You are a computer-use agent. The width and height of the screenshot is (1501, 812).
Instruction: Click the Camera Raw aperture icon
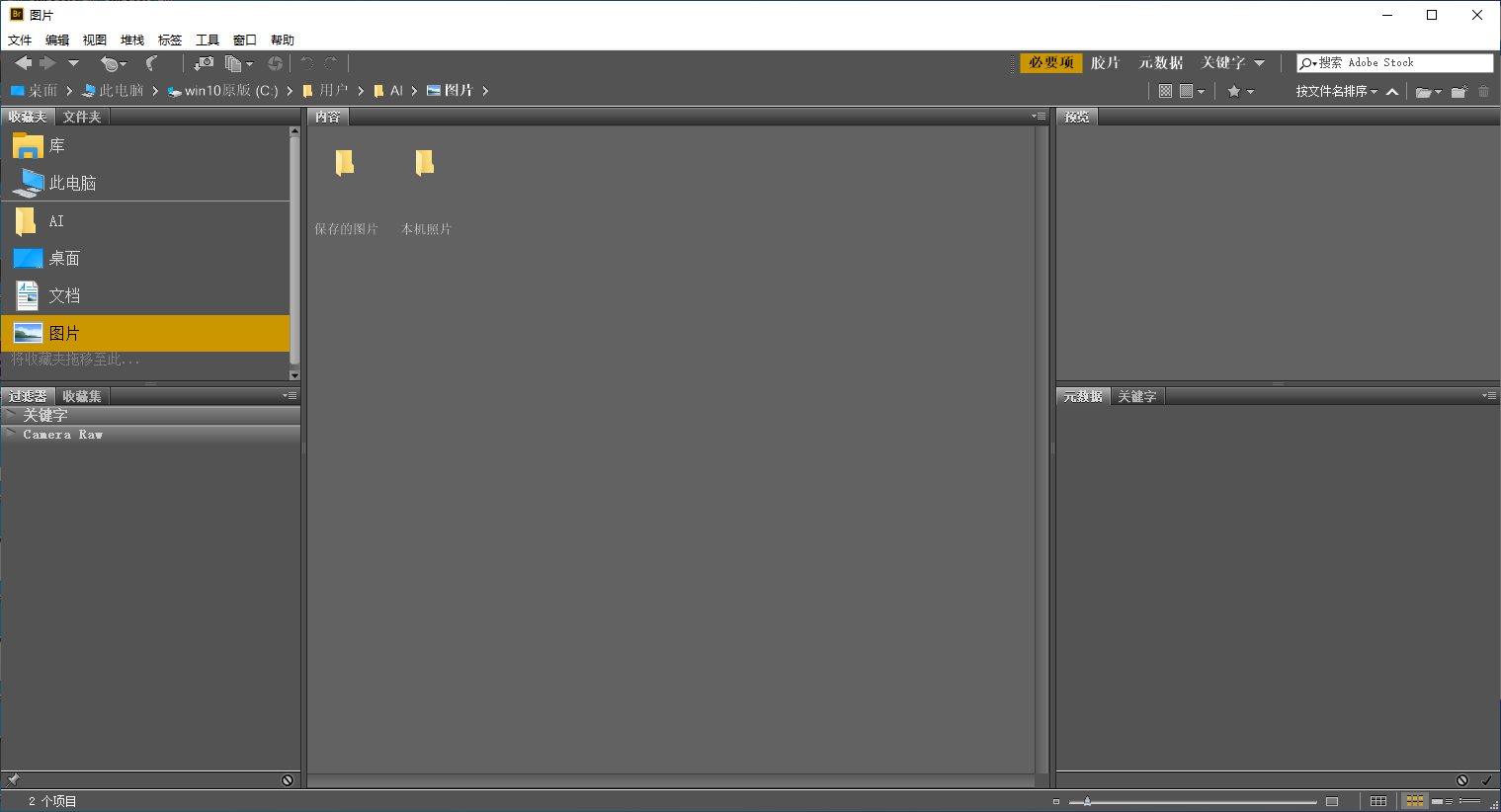276,63
